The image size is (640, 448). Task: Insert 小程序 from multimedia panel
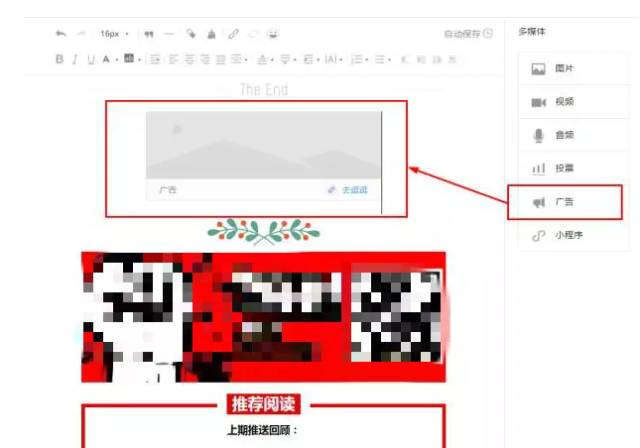coord(565,236)
